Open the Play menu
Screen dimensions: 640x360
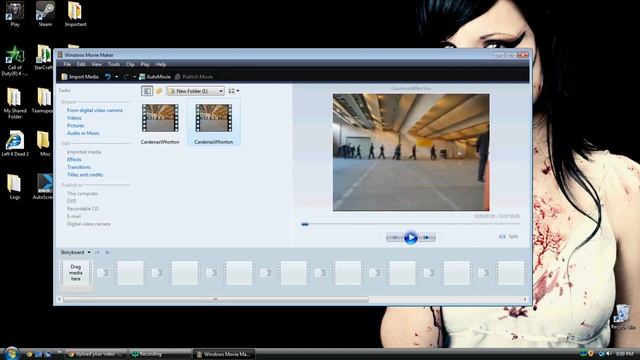tap(145, 64)
